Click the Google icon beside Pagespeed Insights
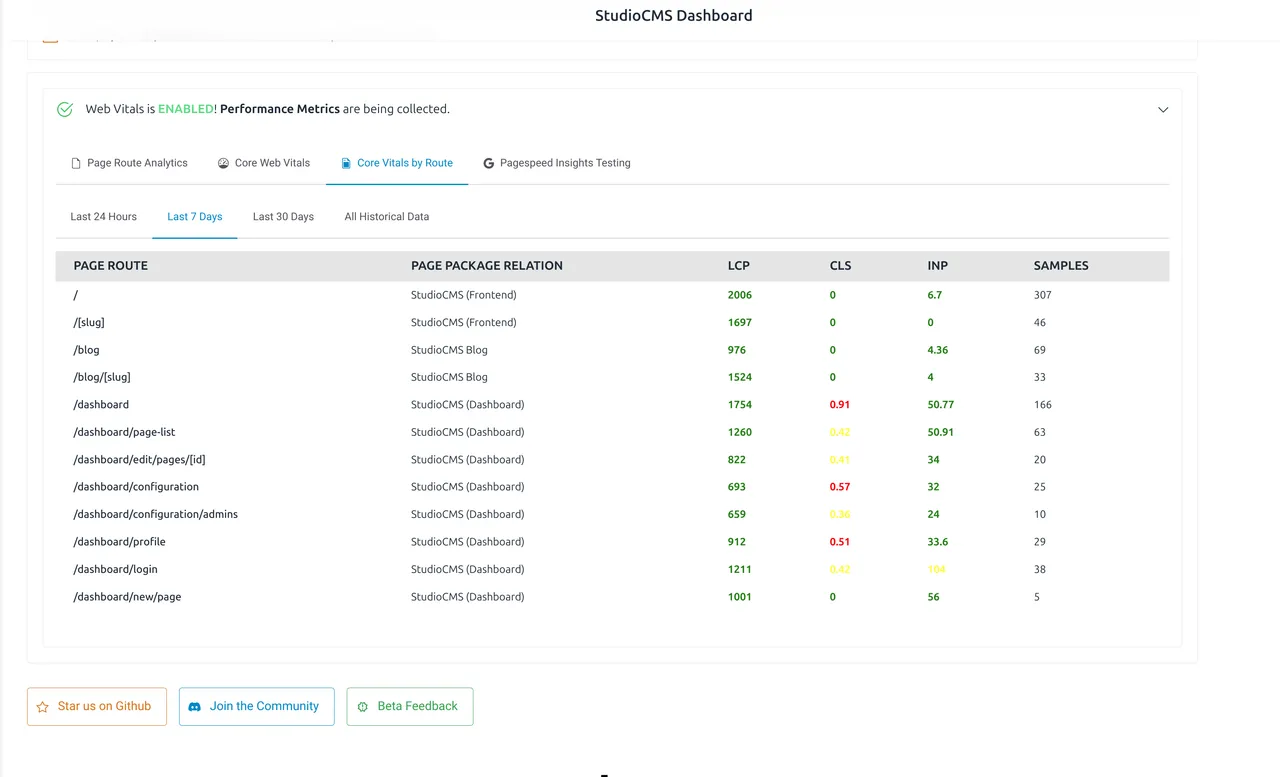Screen dimensions: 1280x777 click(x=489, y=163)
